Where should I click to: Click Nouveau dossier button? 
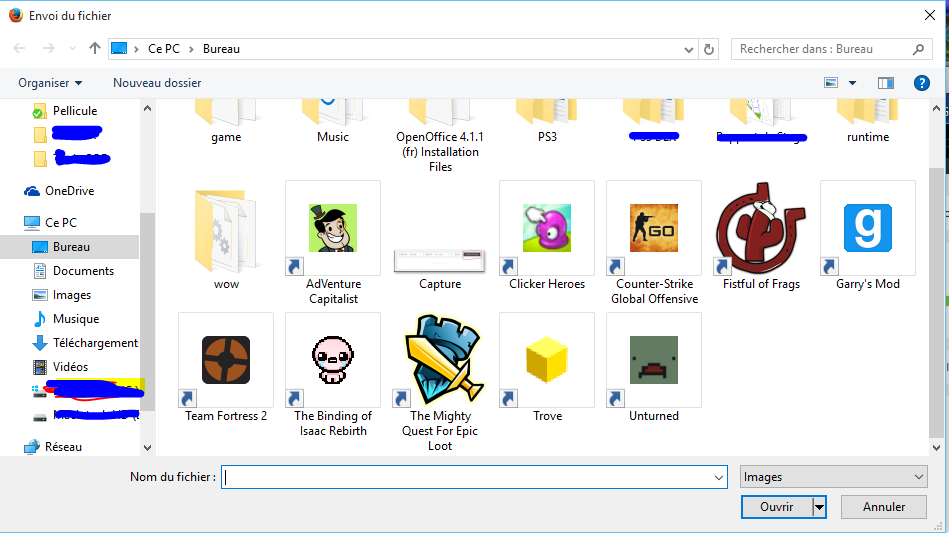[x=157, y=83]
